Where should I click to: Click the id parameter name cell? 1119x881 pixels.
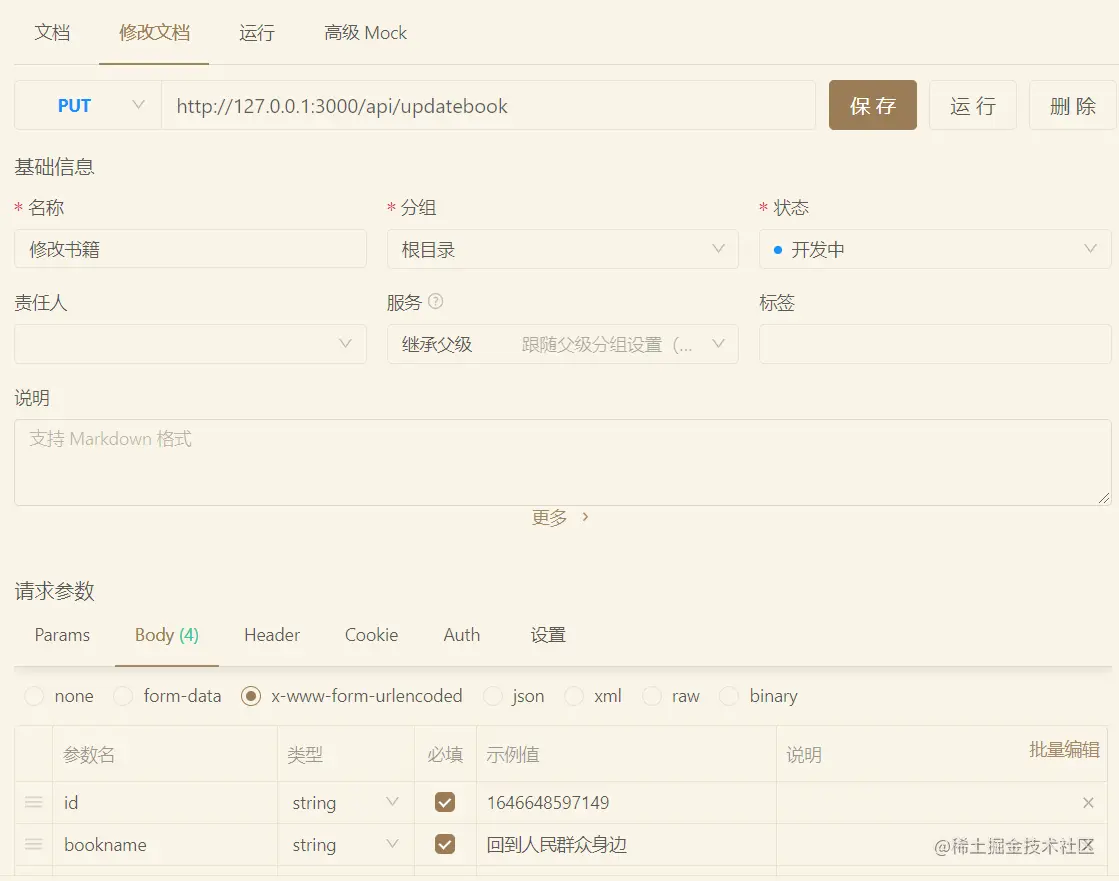click(165, 803)
